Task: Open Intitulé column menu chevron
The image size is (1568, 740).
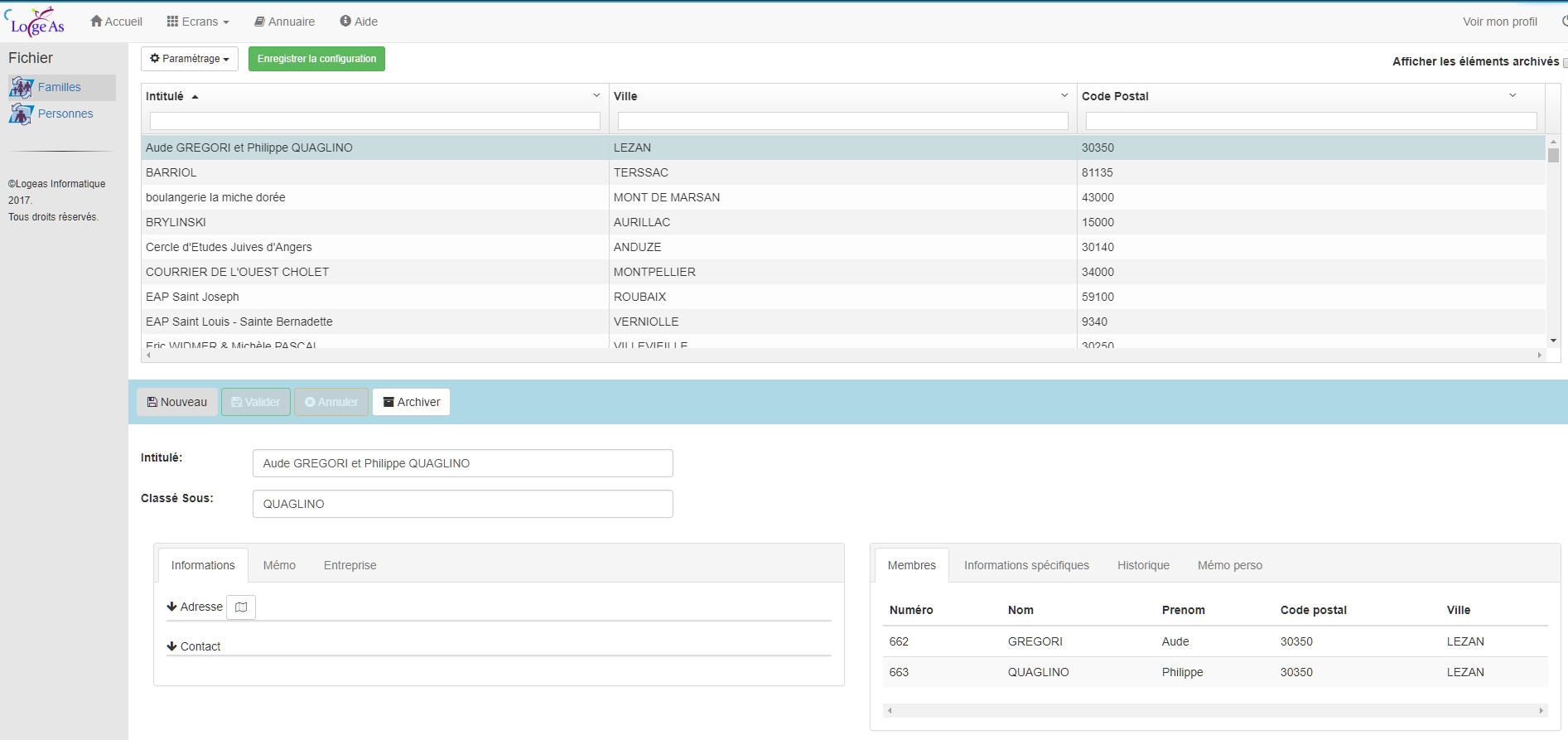Action: pos(596,95)
